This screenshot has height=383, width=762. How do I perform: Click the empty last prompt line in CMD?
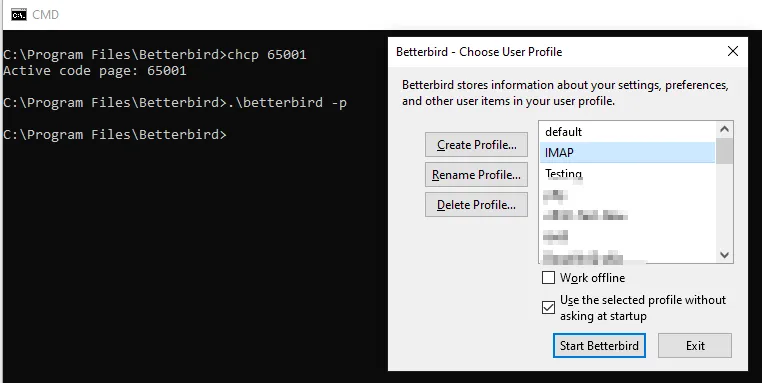(115, 135)
